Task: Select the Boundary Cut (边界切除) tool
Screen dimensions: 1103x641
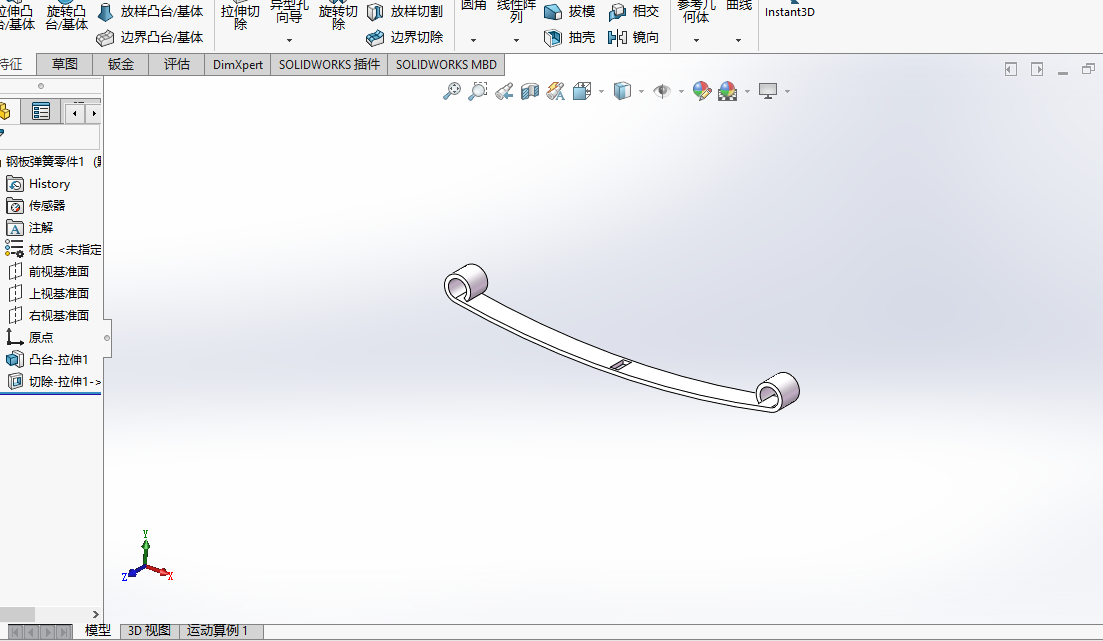Action: (406, 37)
